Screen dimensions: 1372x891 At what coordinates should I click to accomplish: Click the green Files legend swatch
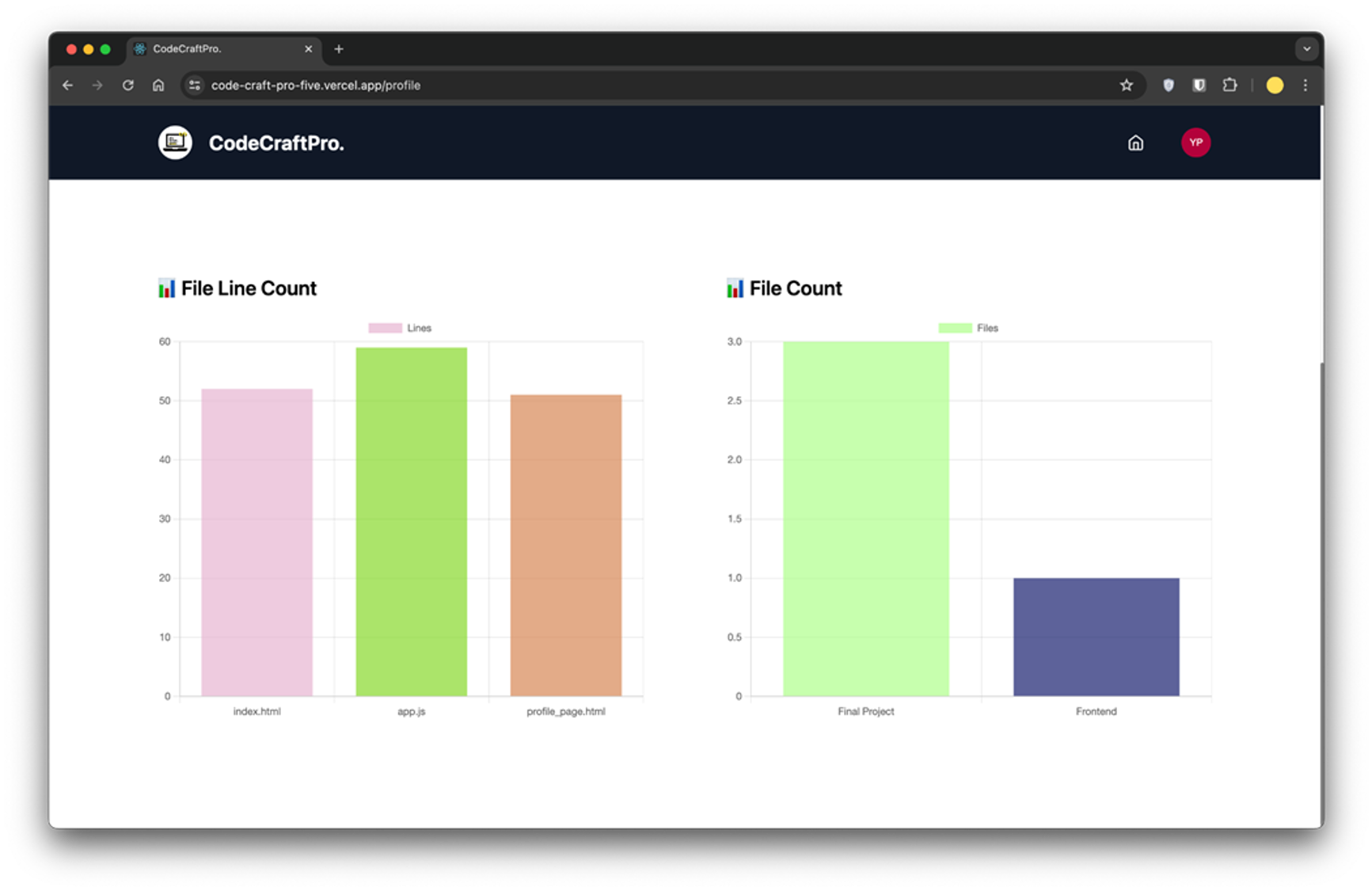click(955, 328)
